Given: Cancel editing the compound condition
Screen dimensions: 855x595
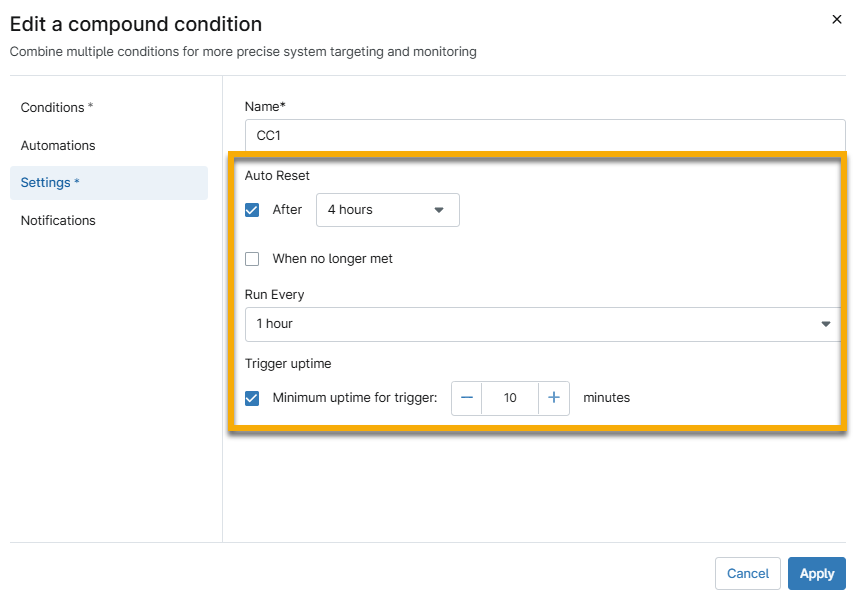Looking at the screenshot, I should 747,573.
